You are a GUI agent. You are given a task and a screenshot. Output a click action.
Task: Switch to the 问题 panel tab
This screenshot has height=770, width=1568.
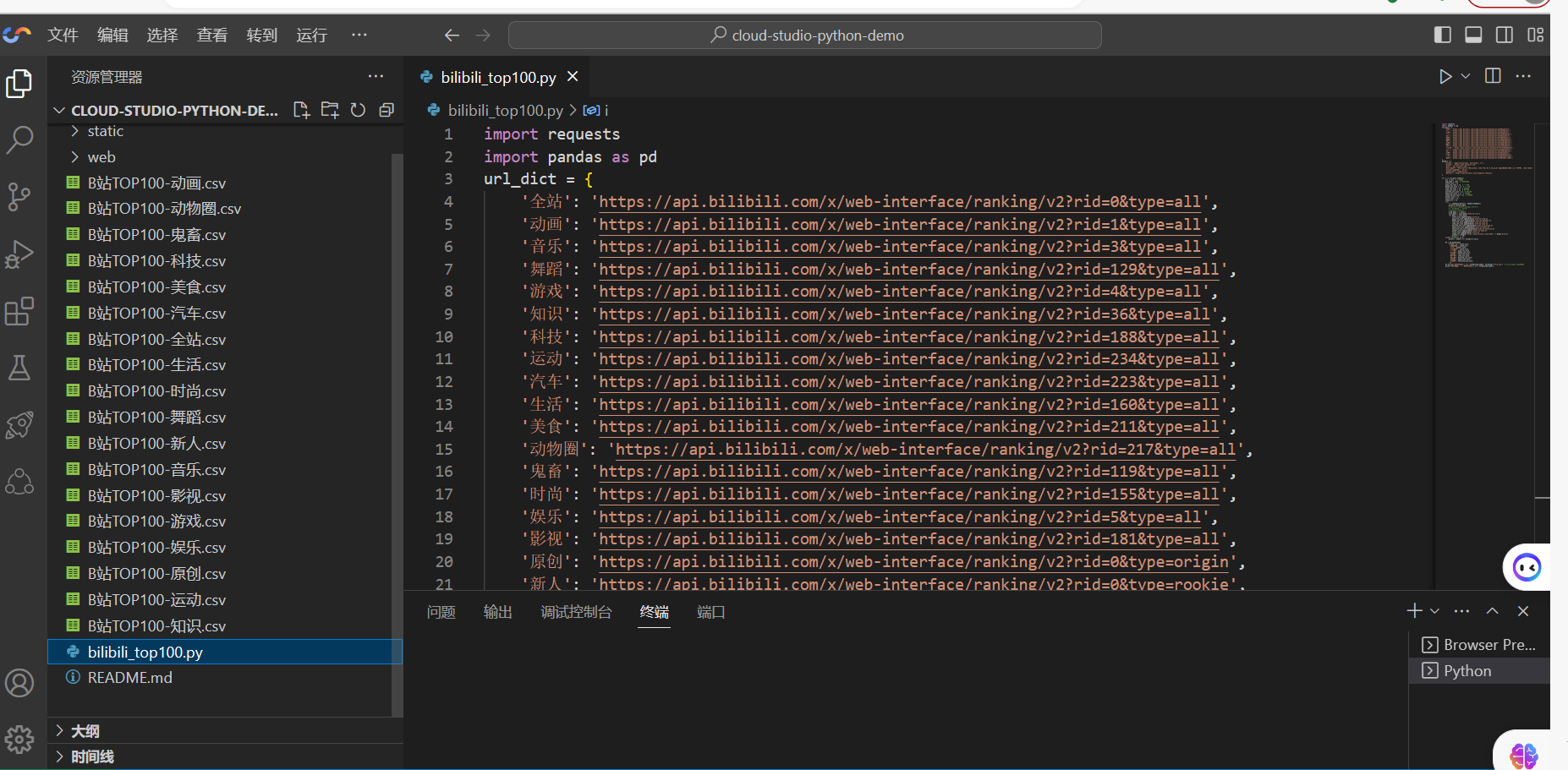click(441, 612)
